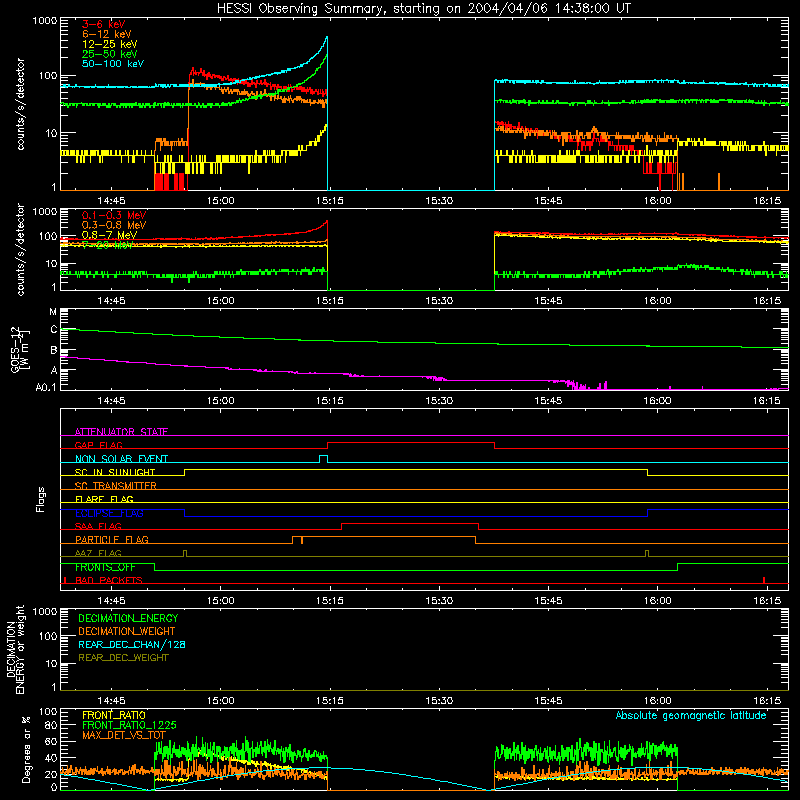Click the 25-50 keV legend label
This screenshot has height=800, width=800.
[109, 54]
